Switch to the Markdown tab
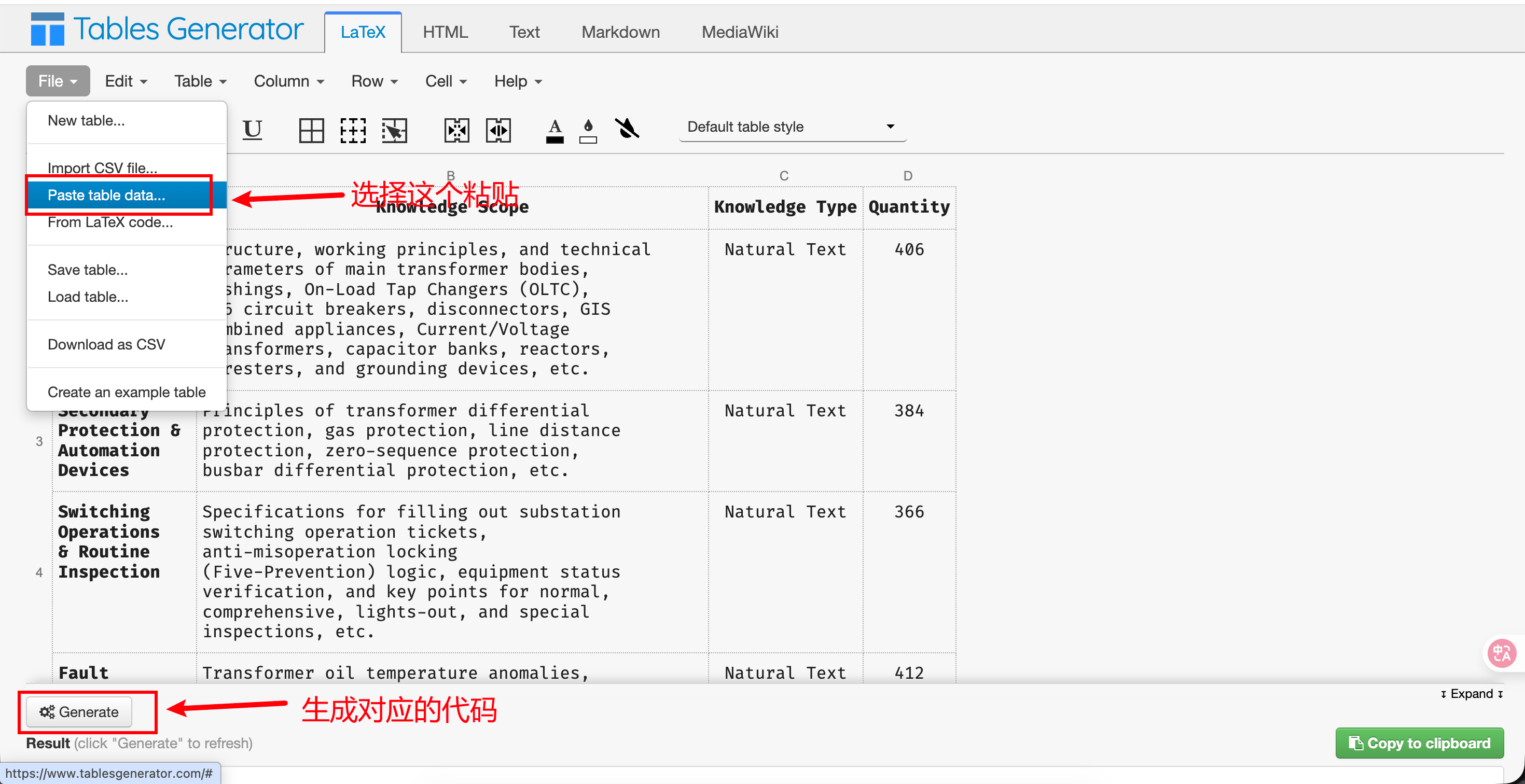This screenshot has width=1525, height=784. pyautogui.click(x=620, y=32)
